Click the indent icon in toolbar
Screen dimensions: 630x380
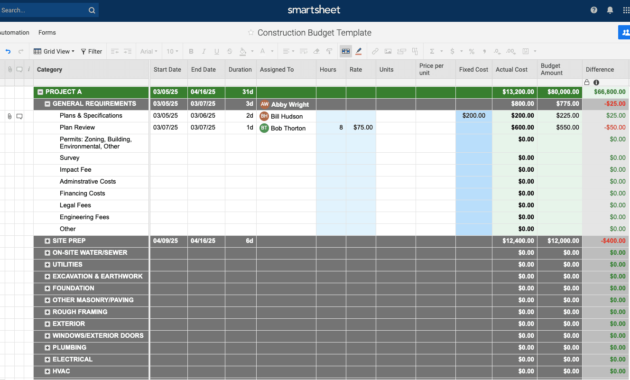(x=127, y=51)
